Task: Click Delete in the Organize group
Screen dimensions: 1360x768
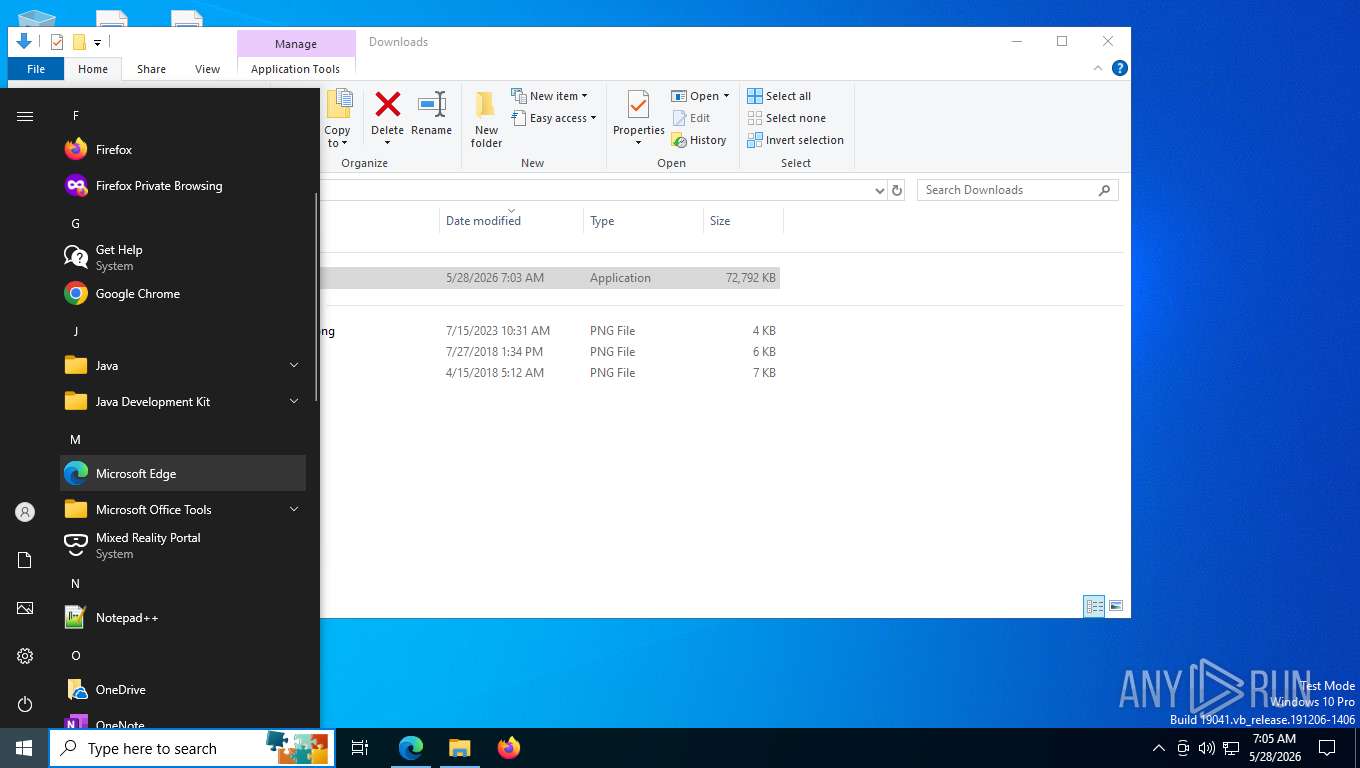Action: (x=387, y=117)
